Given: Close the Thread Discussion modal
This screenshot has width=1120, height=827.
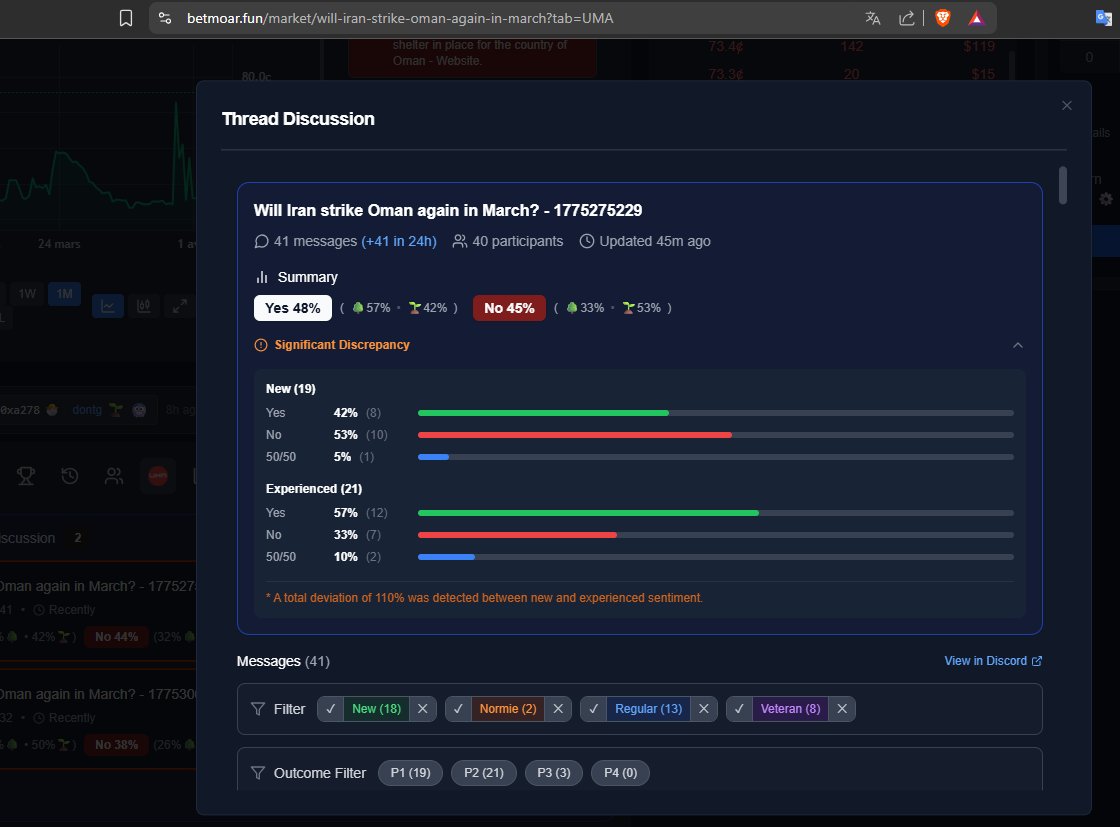Looking at the screenshot, I should (x=1066, y=106).
